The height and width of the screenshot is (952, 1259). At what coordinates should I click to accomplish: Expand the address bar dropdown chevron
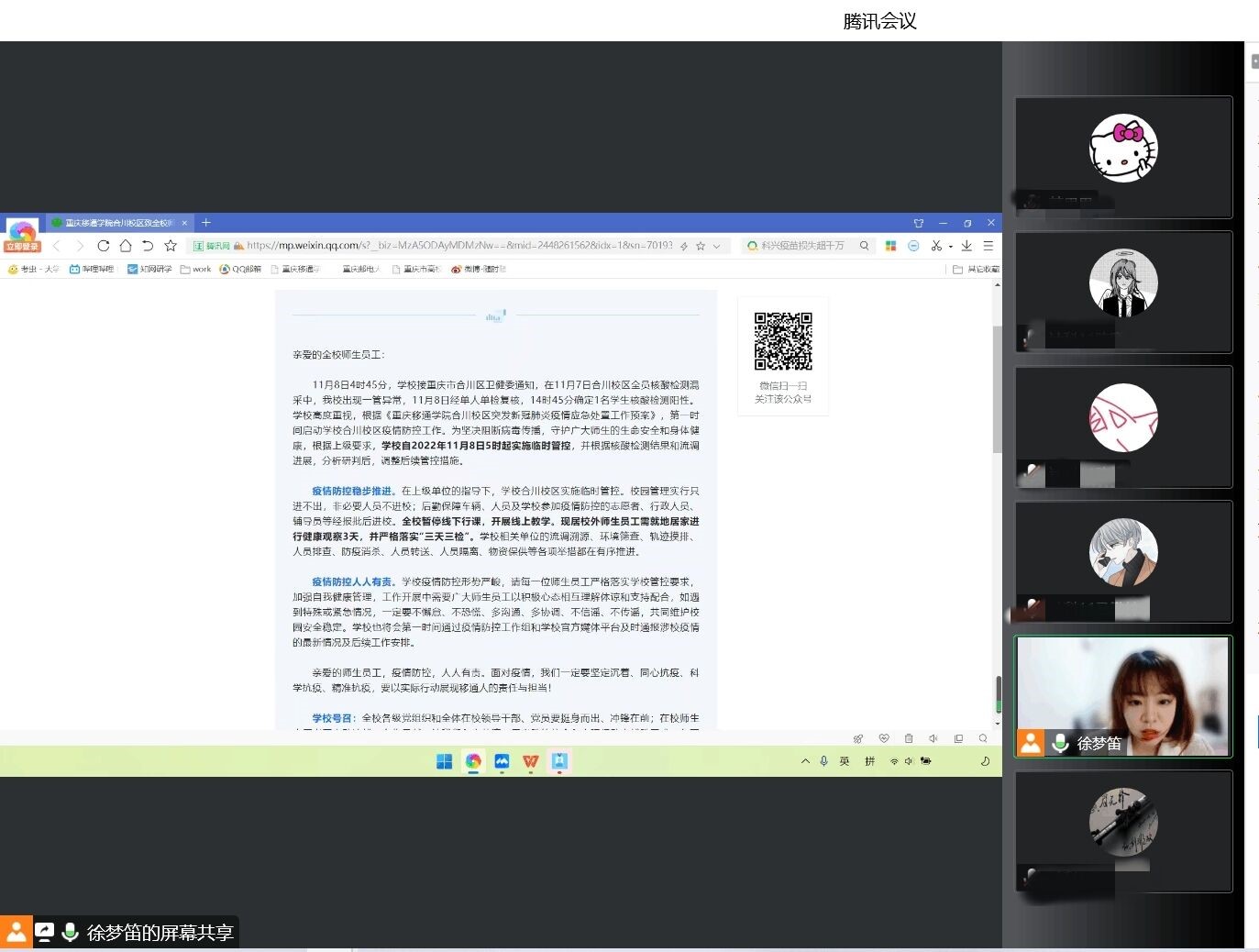pos(717,246)
